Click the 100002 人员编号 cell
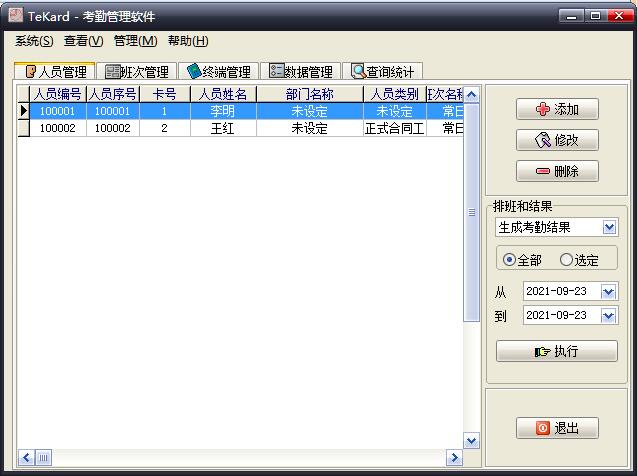 [58, 128]
